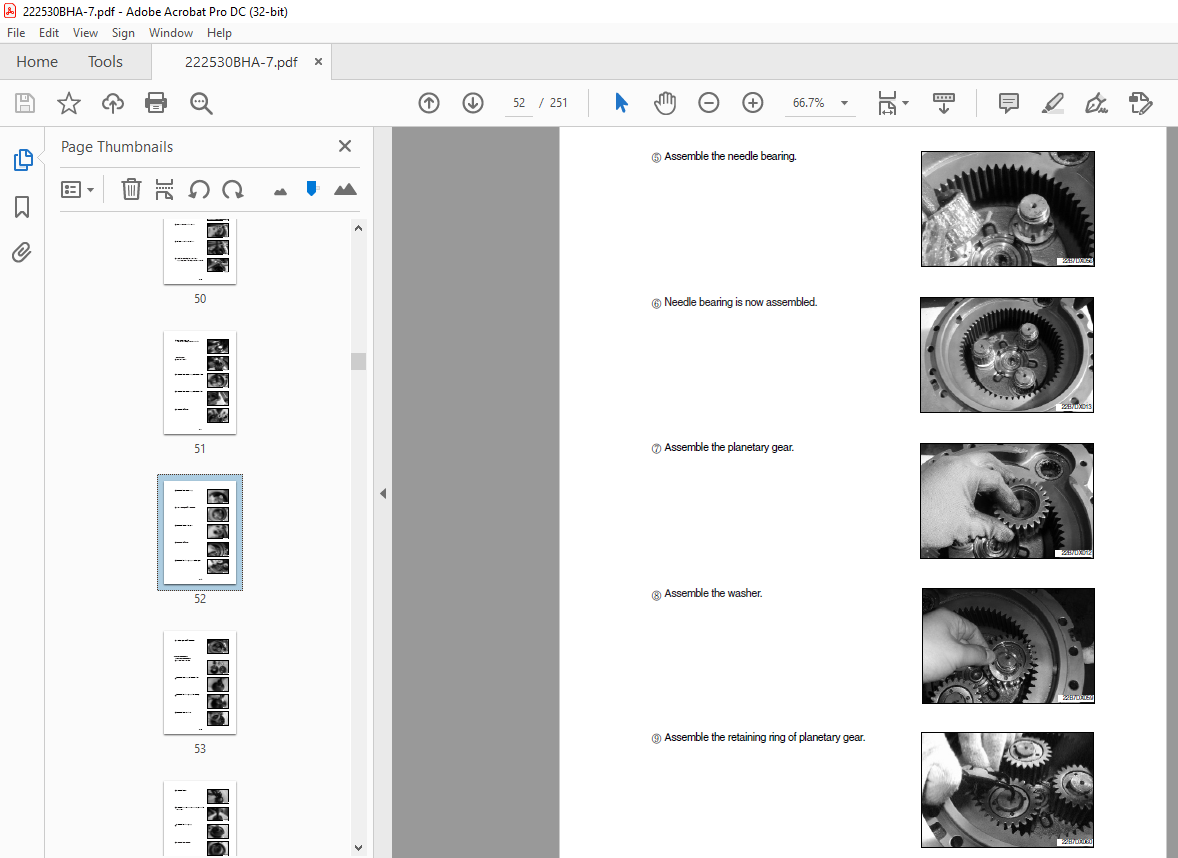This screenshot has height=858, width=1178.
Task: Switch to the Tools tab
Action: click(105, 62)
